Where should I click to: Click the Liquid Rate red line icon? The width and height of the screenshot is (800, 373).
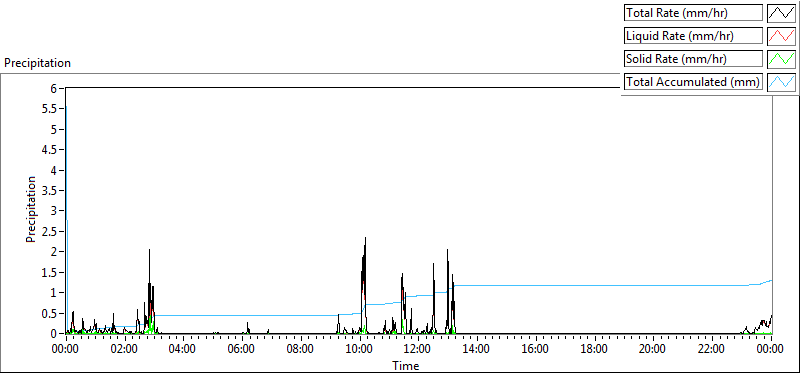[x=781, y=36]
